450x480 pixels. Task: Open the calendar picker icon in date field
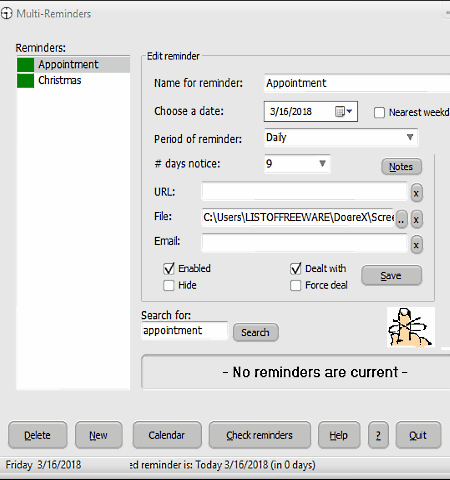[339, 111]
